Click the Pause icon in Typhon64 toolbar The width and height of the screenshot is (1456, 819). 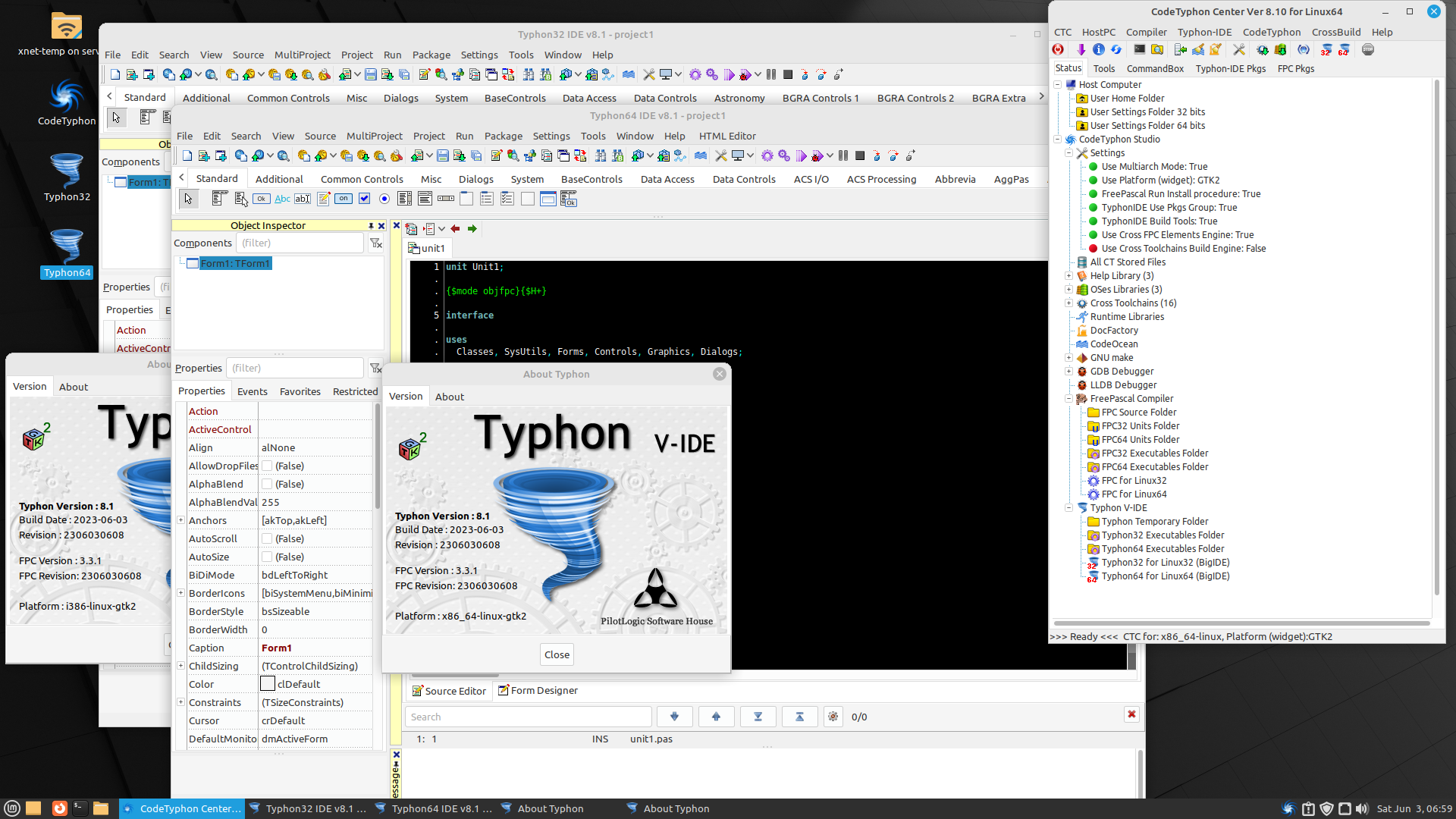click(x=843, y=155)
